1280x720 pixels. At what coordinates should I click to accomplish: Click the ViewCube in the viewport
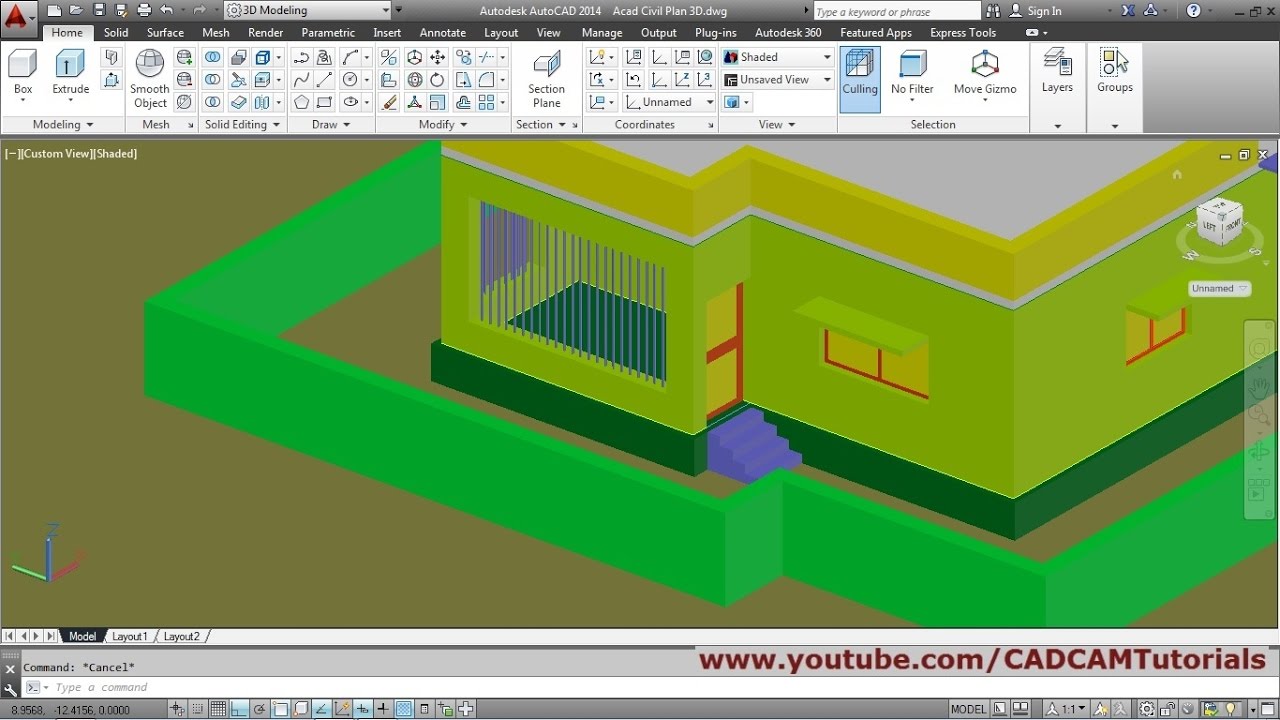point(1220,221)
